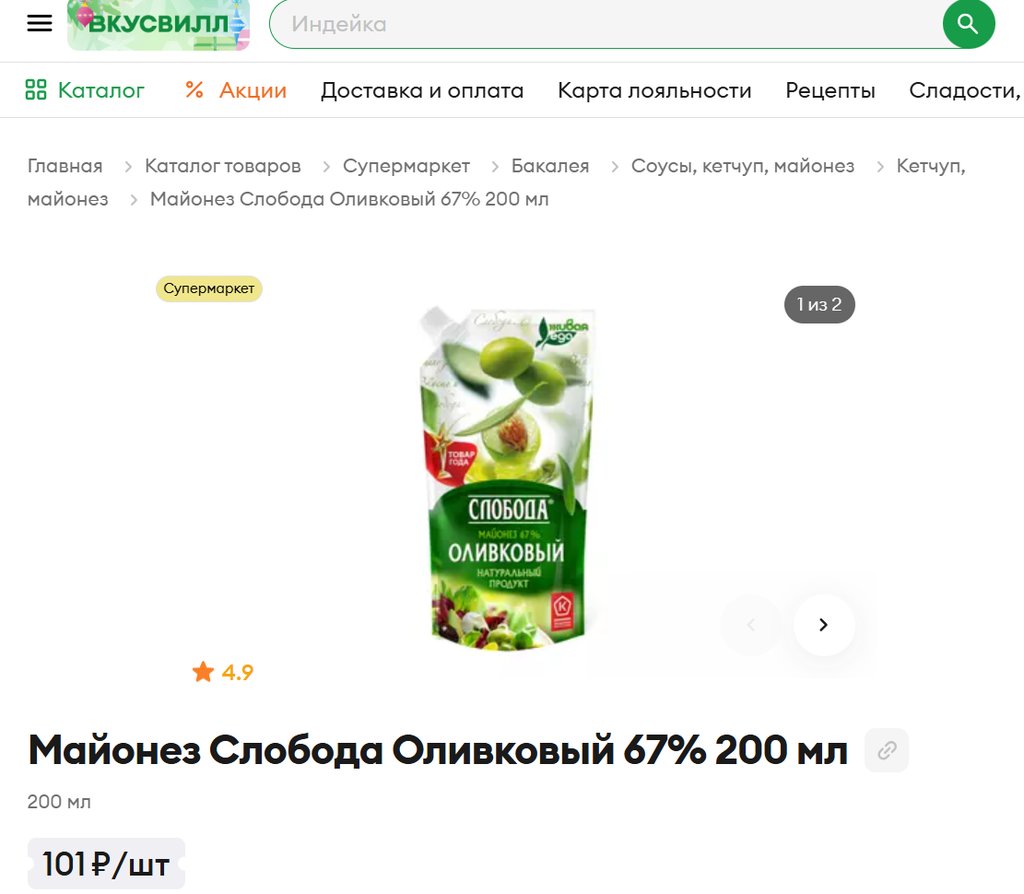Go to Рецепты section
This screenshot has height=894, width=1024.
(830, 90)
